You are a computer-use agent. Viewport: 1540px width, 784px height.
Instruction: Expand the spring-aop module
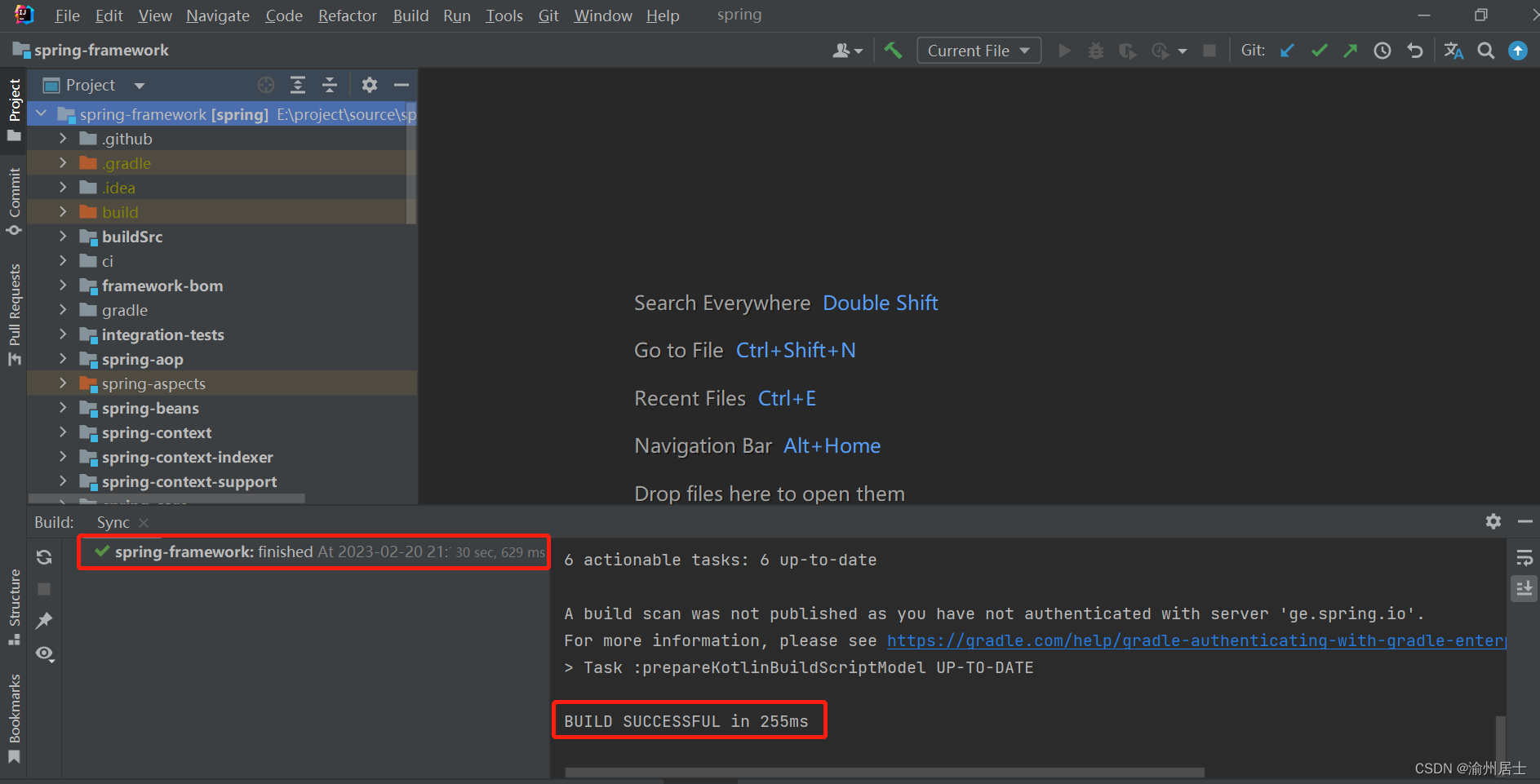tap(63, 359)
